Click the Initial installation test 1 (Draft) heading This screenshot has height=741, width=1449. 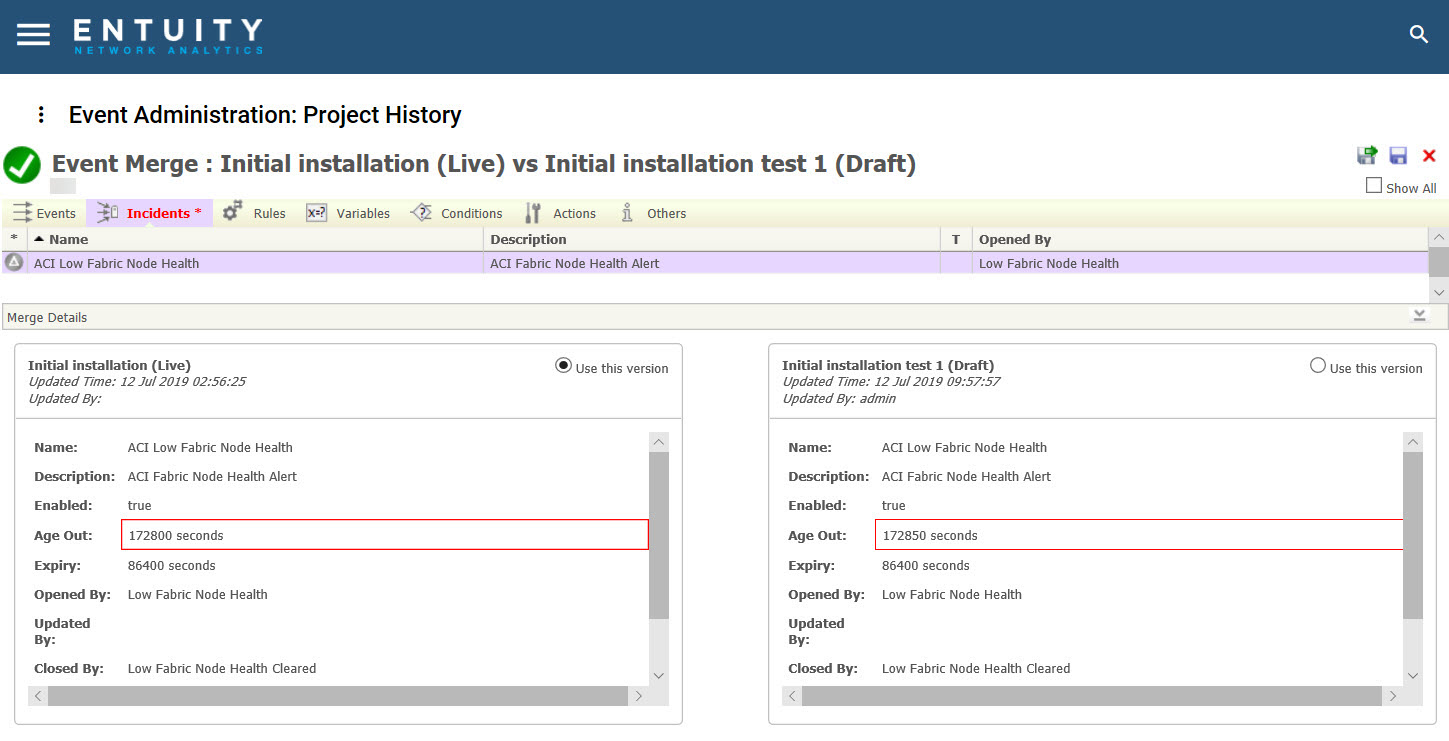[888, 365]
